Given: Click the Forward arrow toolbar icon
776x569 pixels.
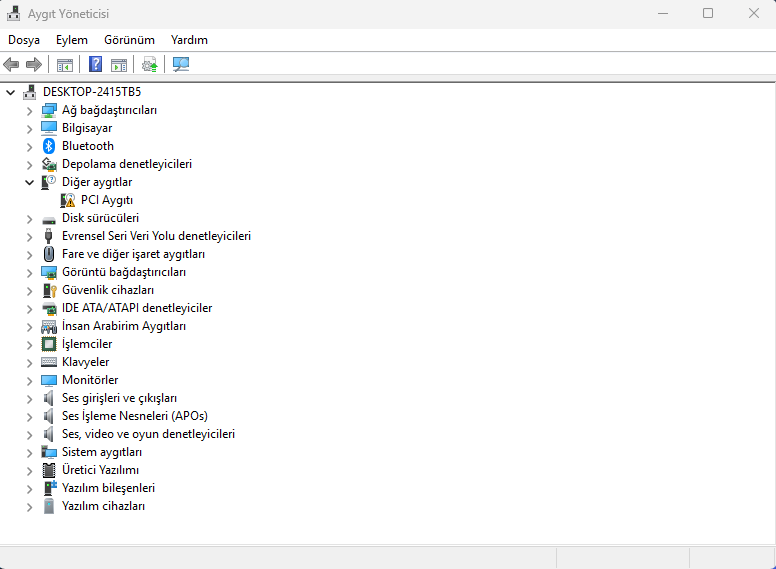Looking at the screenshot, I should click(x=34, y=64).
